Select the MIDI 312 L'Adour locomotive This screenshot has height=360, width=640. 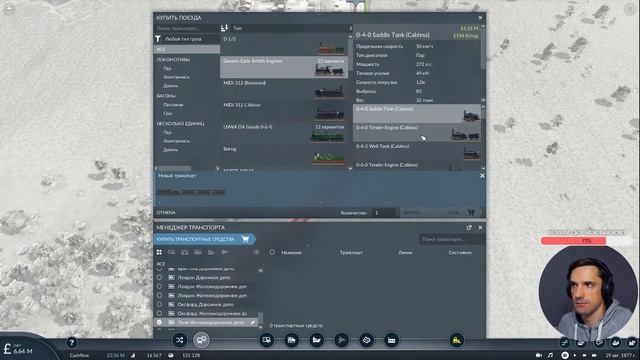pyautogui.click(x=284, y=111)
